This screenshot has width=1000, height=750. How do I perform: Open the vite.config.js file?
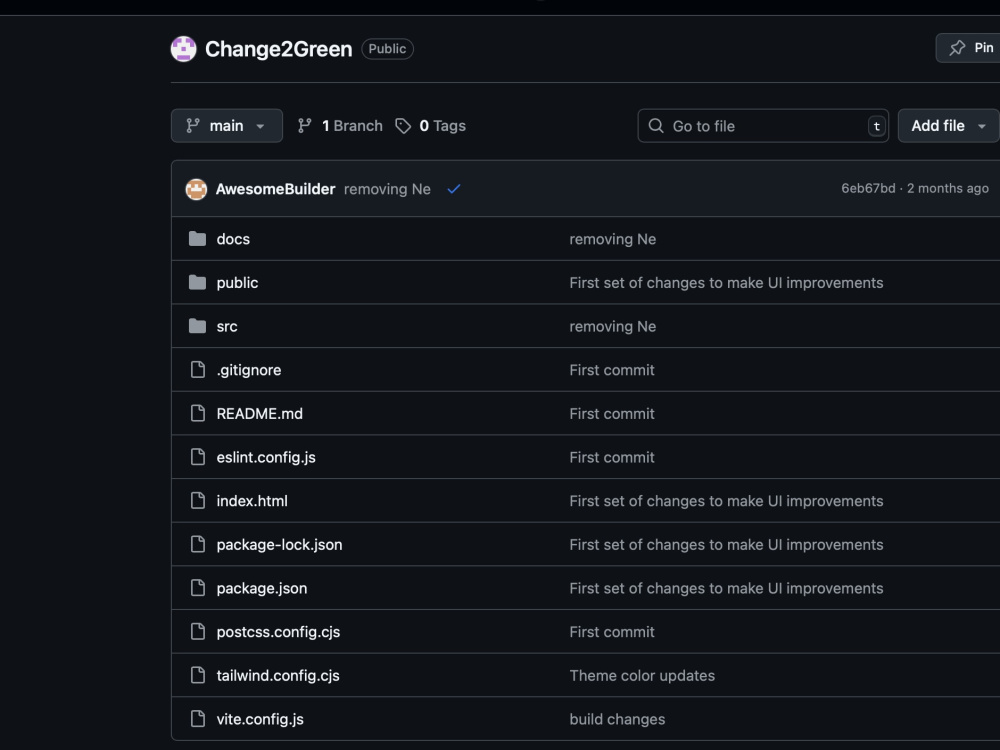click(x=260, y=719)
